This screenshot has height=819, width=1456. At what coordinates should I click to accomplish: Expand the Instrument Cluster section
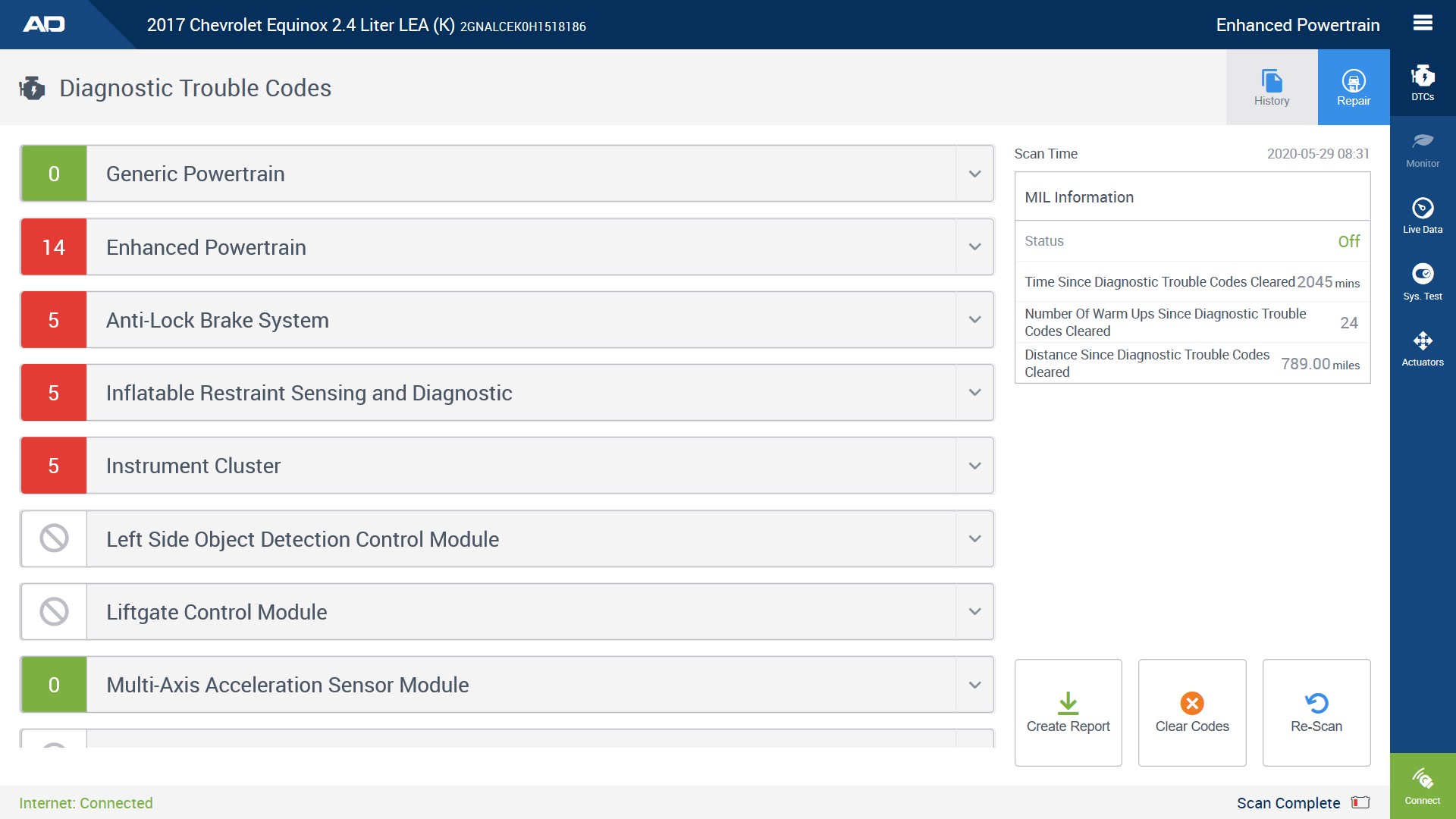click(974, 465)
